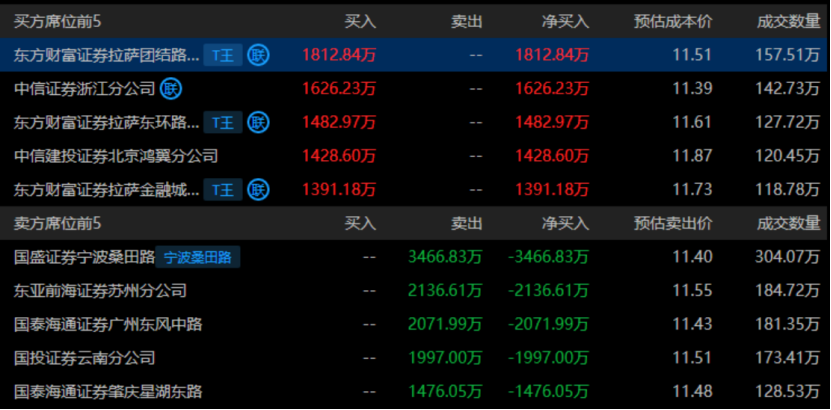Viewport: 831px width, 410px height.
Task: Click trade volume 127.72万
Action: 788,122
